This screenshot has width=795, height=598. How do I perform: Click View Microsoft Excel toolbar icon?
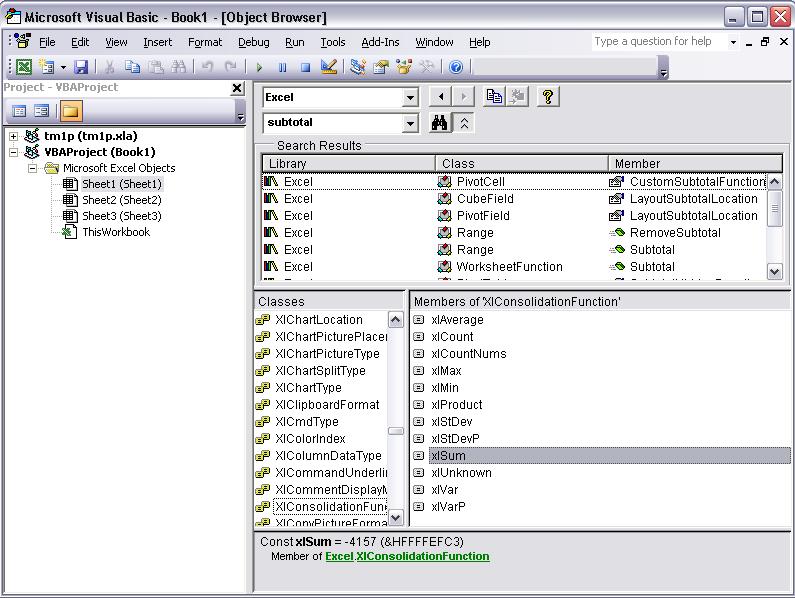24,66
